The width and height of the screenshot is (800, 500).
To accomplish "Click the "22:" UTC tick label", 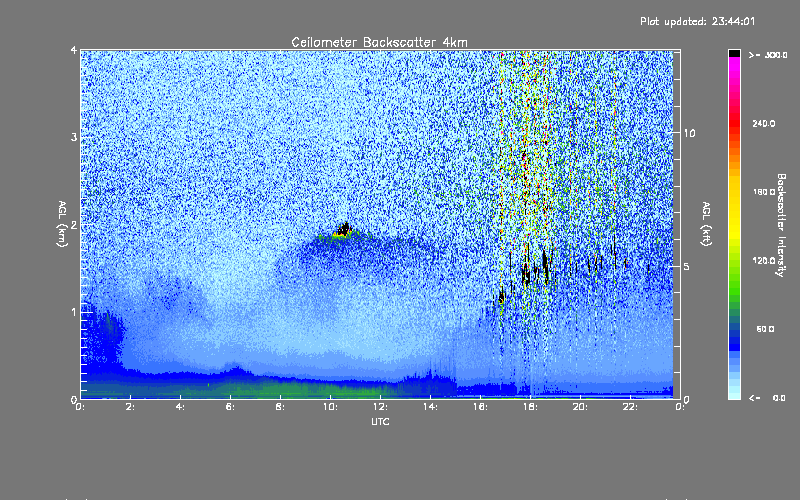I will click(631, 407).
